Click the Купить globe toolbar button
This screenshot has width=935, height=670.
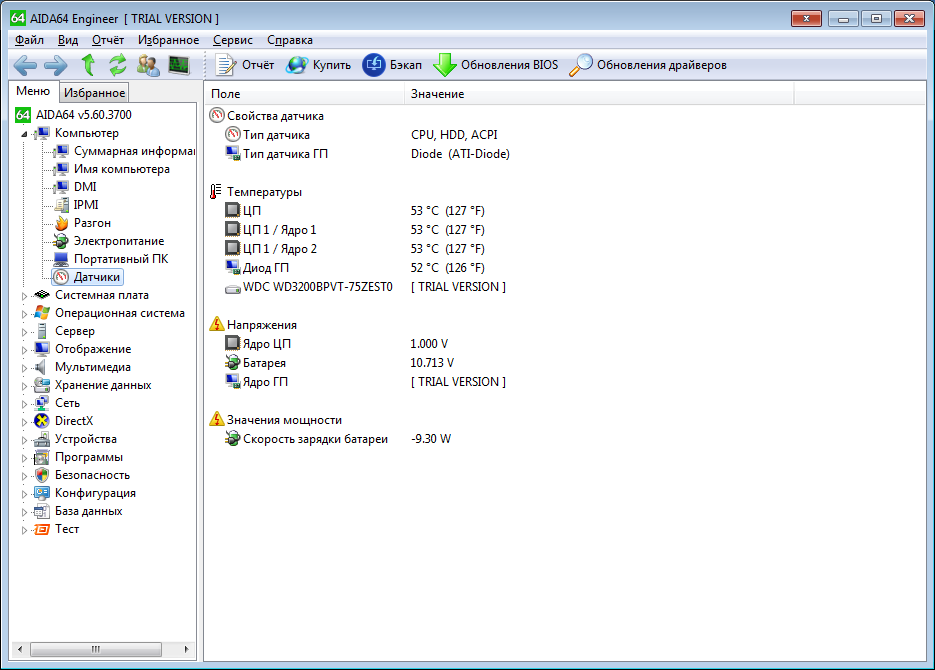318,65
